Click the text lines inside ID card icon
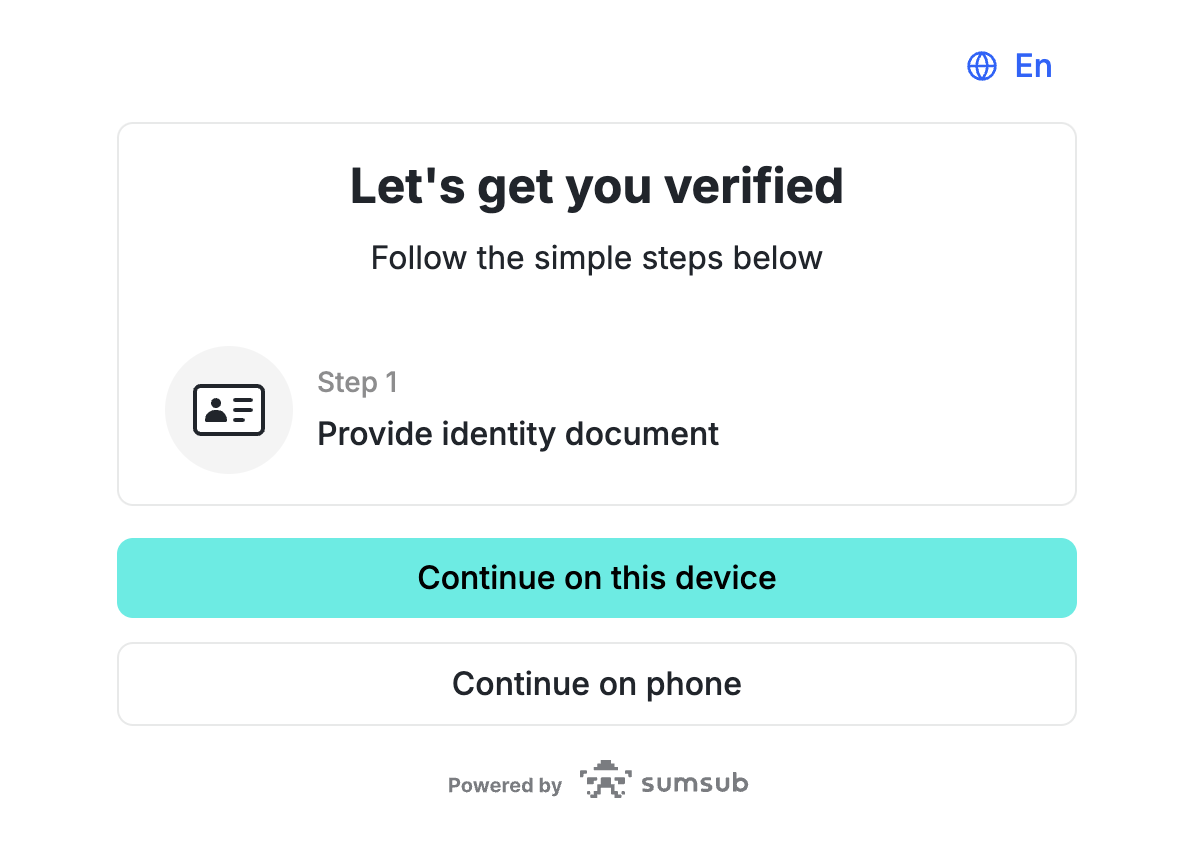The width and height of the screenshot is (1192, 862). click(243, 410)
